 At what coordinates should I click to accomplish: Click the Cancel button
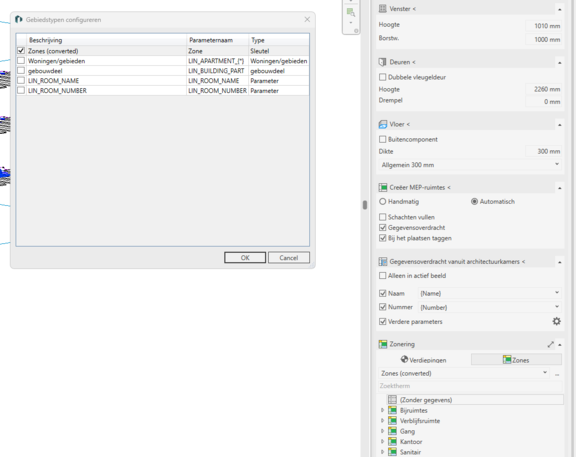point(289,258)
